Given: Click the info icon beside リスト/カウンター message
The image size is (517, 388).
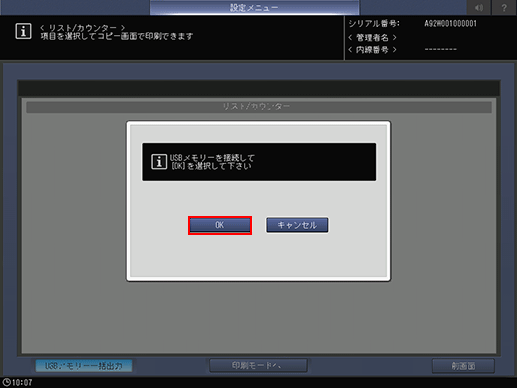Looking at the screenshot, I should [23, 31].
